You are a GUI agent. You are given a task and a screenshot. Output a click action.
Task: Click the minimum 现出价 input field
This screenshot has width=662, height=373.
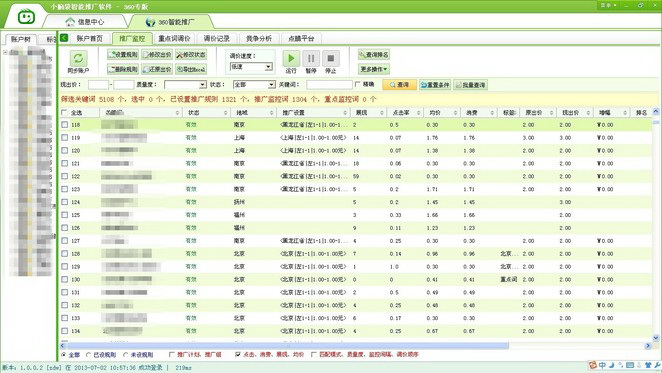coord(98,85)
